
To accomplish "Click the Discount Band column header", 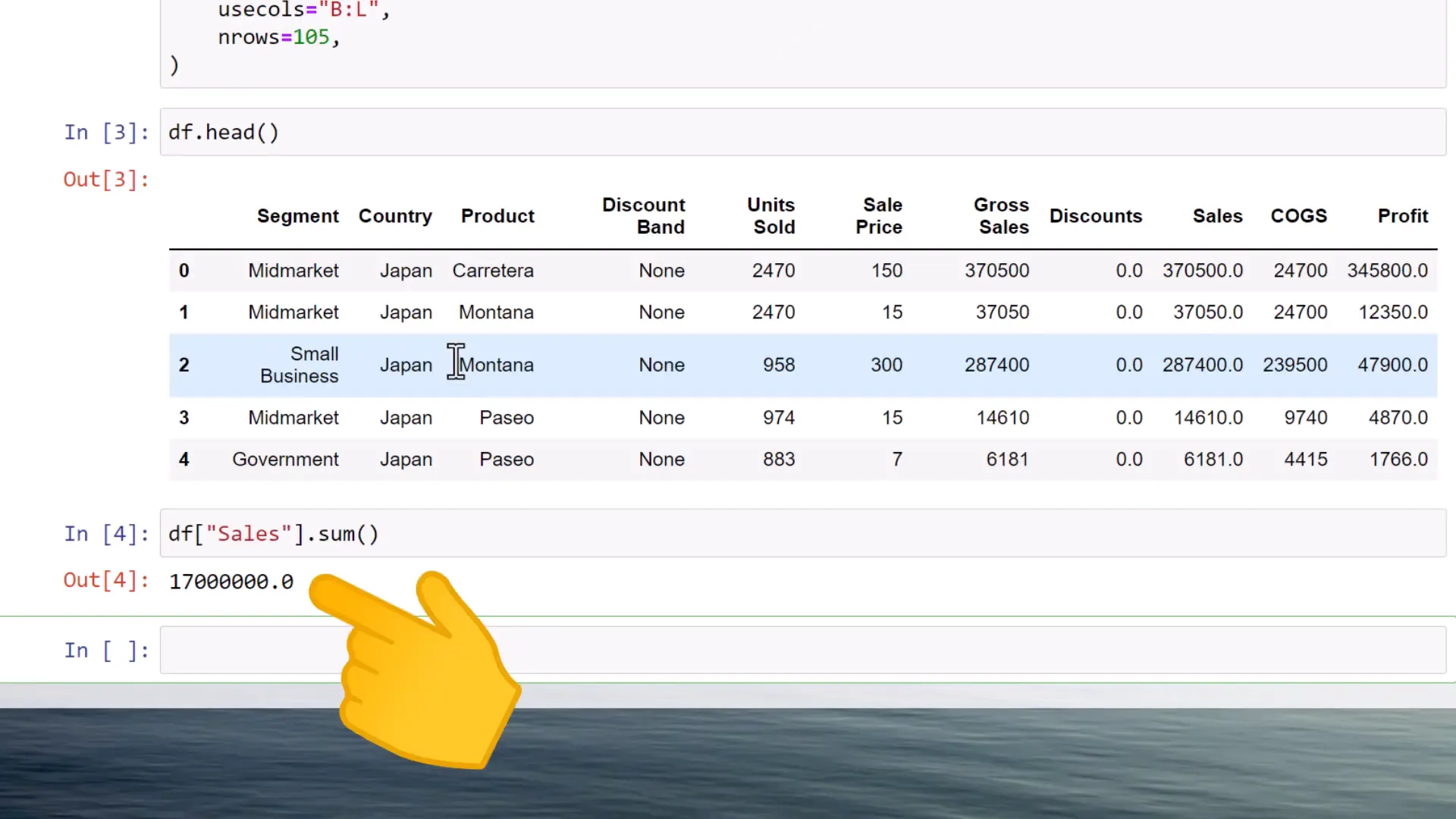I will (644, 216).
